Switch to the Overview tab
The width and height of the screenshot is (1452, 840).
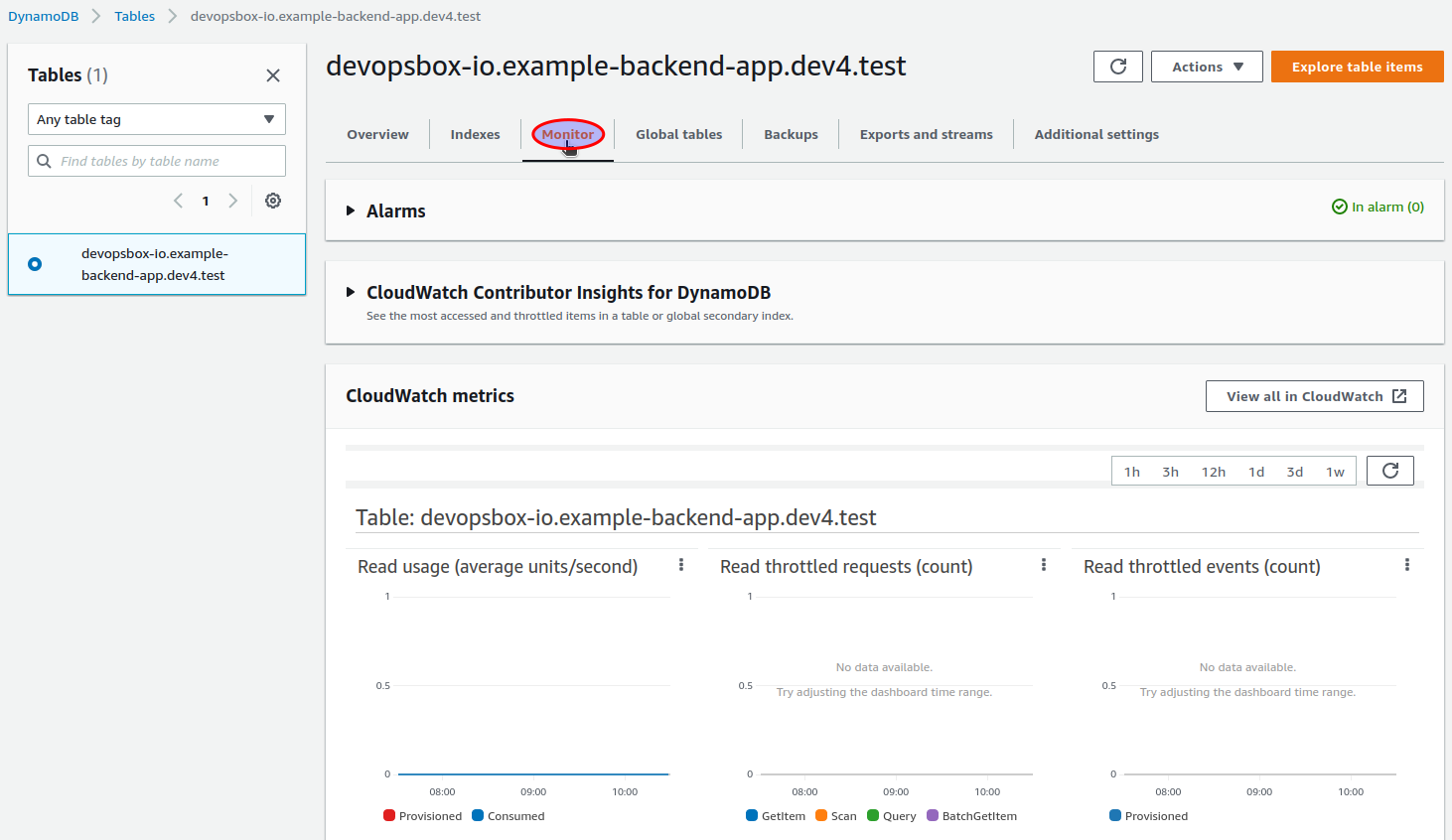378,134
